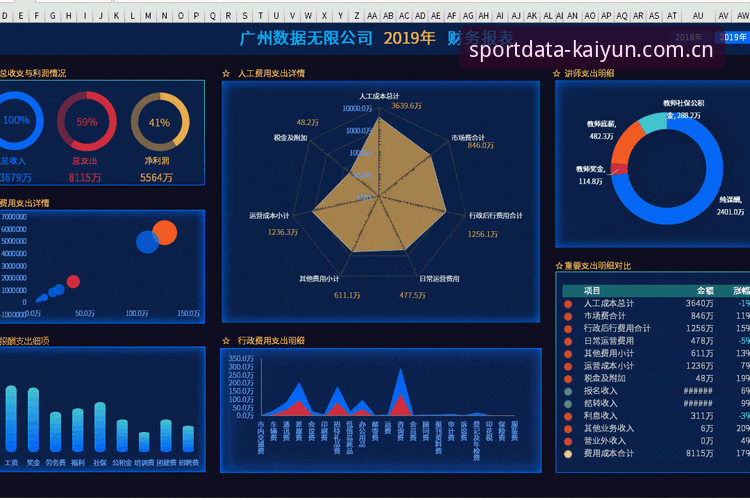Click the 846.0万 radar data label
750x500 pixels.
[480, 145]
